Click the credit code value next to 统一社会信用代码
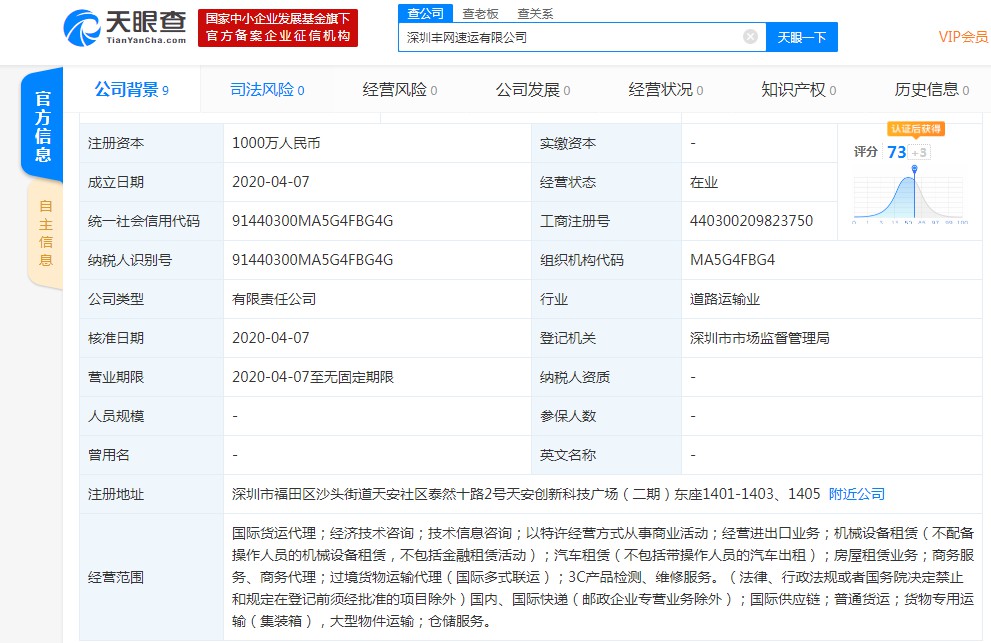 pos(312,221)
